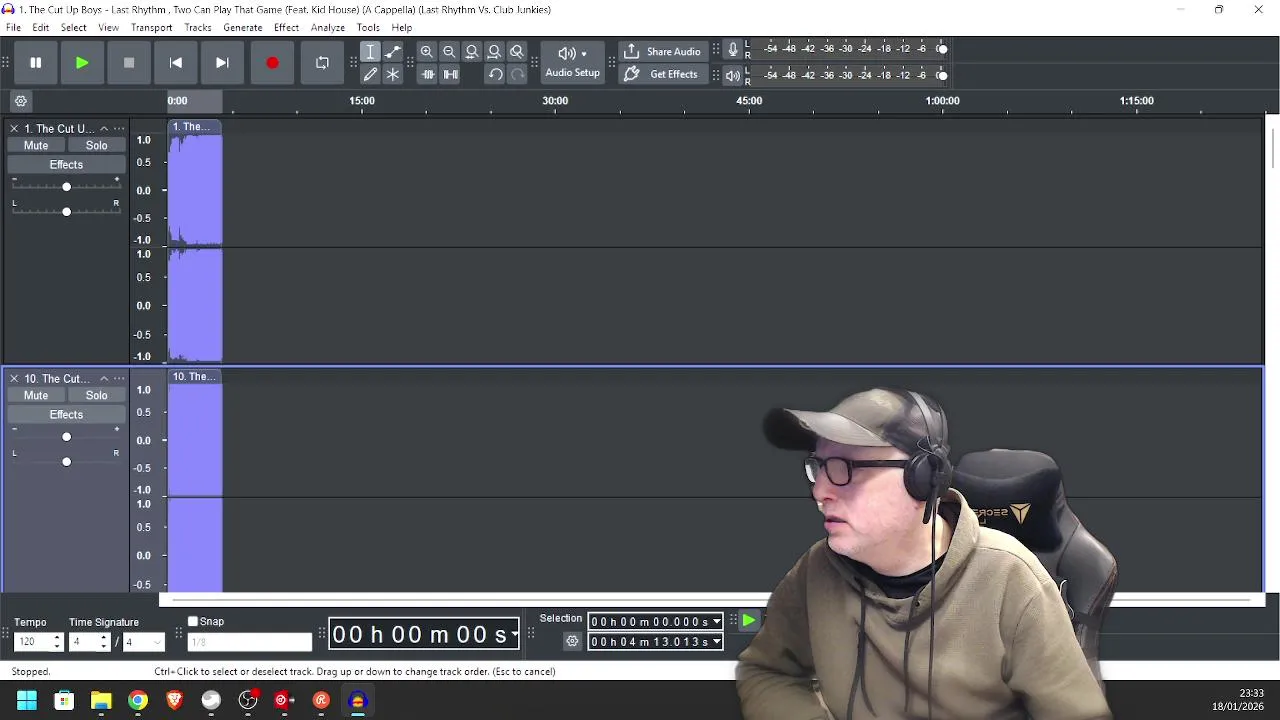Viewport: 1280px width, 720px height.
Task: Mute track 1
Action: point(36,145)
